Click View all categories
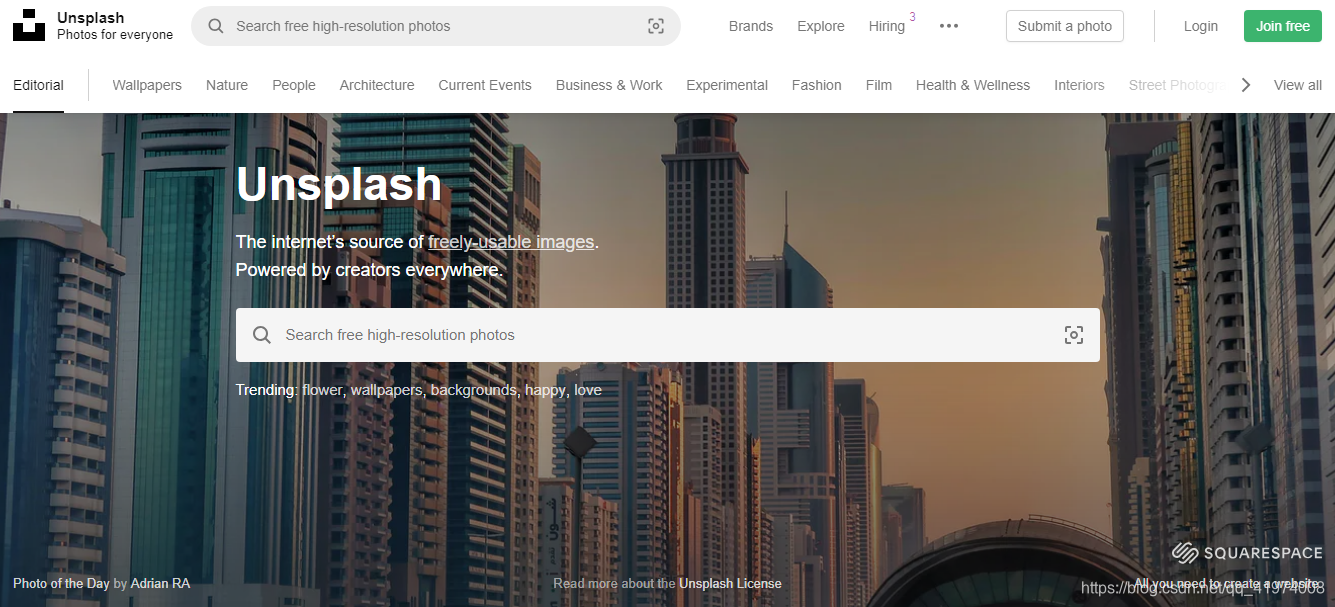The height and width of the screenshot is (607, 1335). coord(1298,85)
